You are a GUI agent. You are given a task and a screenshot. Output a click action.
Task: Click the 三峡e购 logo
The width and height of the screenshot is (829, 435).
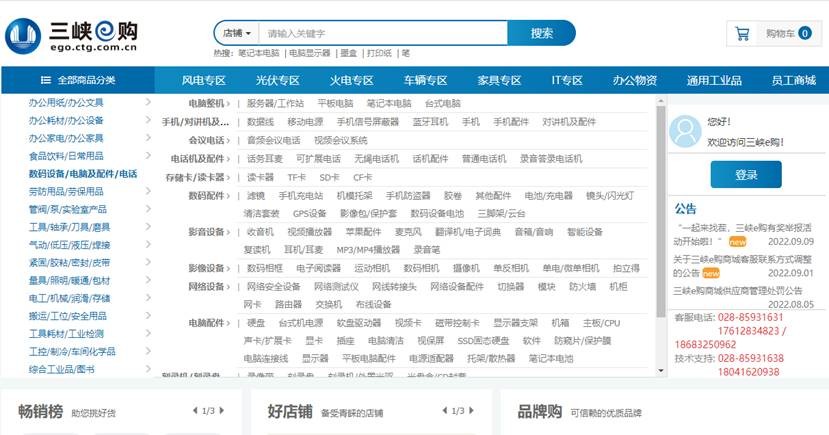coord(72,34)
